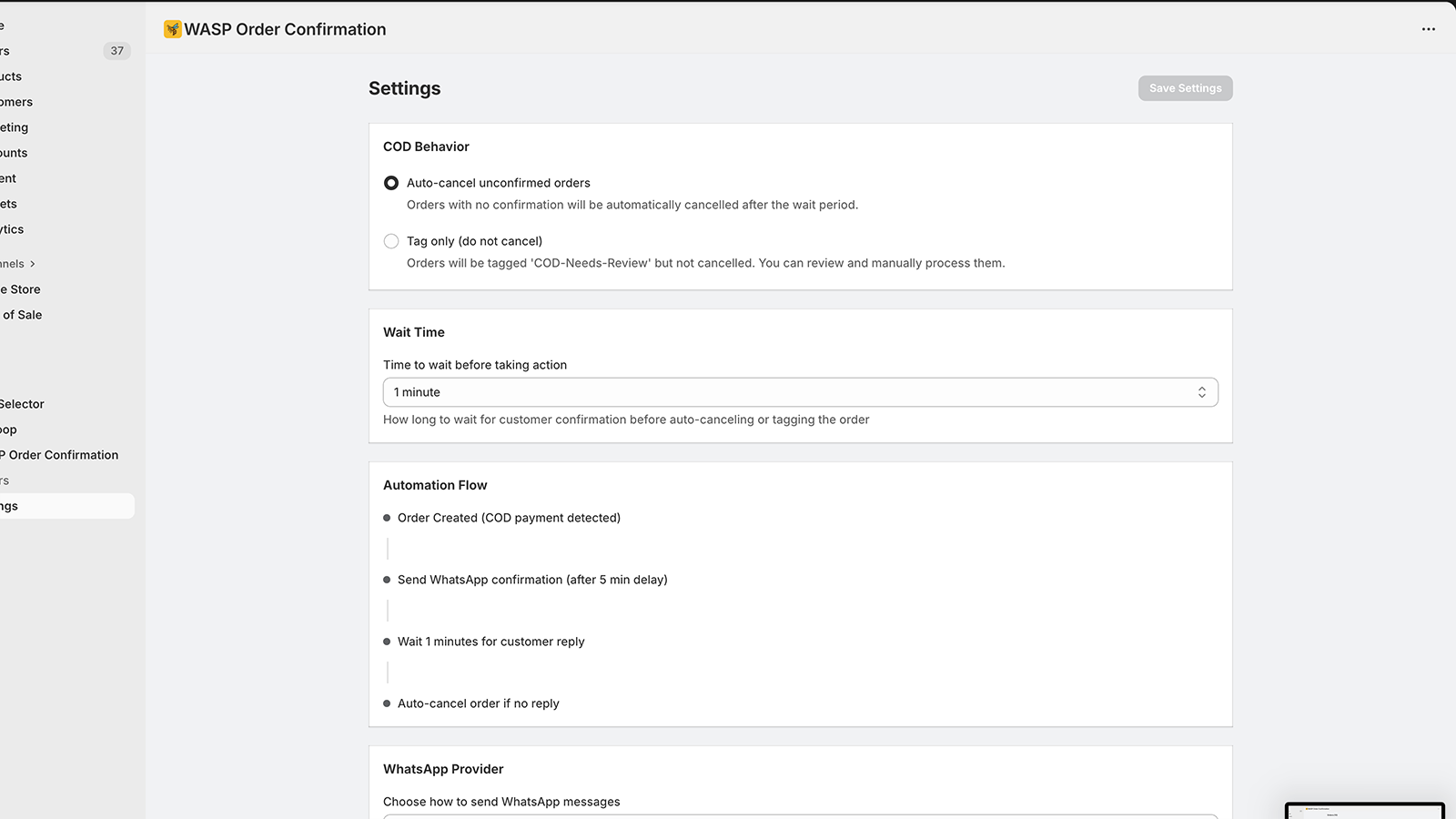This screenshot has width=1456, height=819.
Task: Open the Discounts sidebar section
Action: click(x=14, y=153)
